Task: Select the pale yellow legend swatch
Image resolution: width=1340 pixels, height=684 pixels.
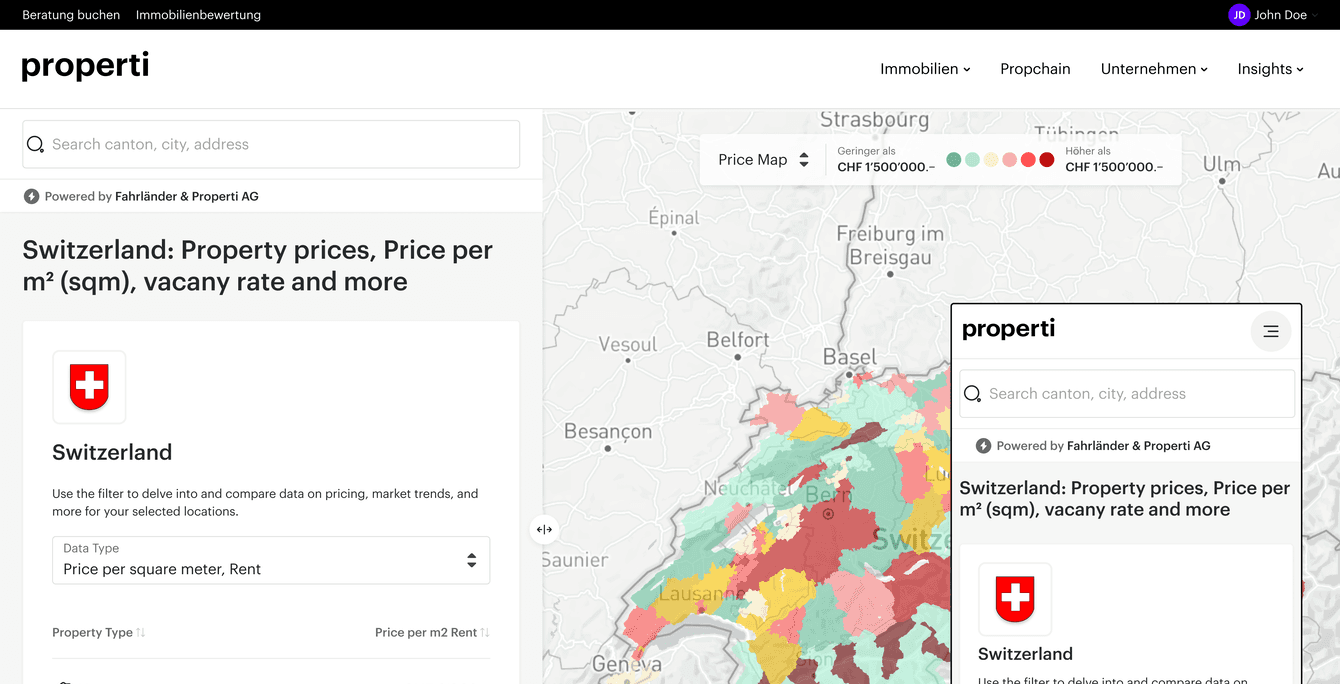Action: (x=991, y=160)
